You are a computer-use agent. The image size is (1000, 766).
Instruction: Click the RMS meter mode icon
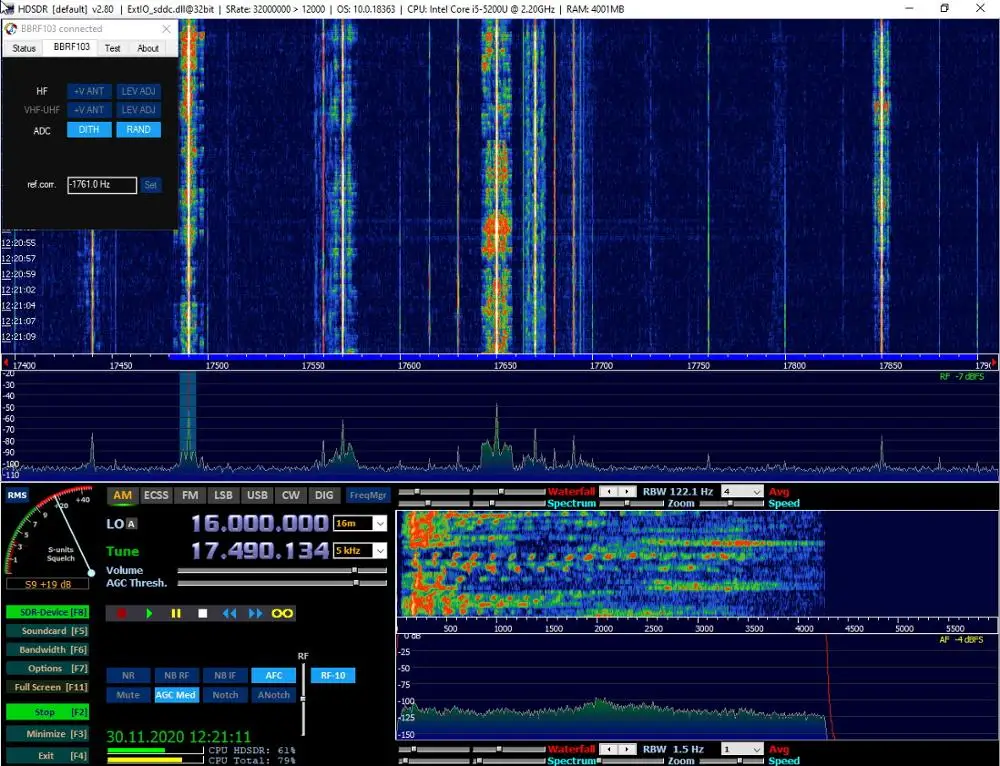click(x=17, y=495)
